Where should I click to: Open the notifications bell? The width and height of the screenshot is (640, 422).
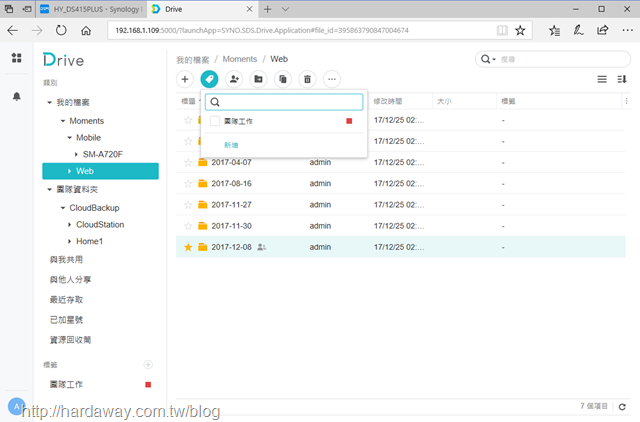coord(16,96)
